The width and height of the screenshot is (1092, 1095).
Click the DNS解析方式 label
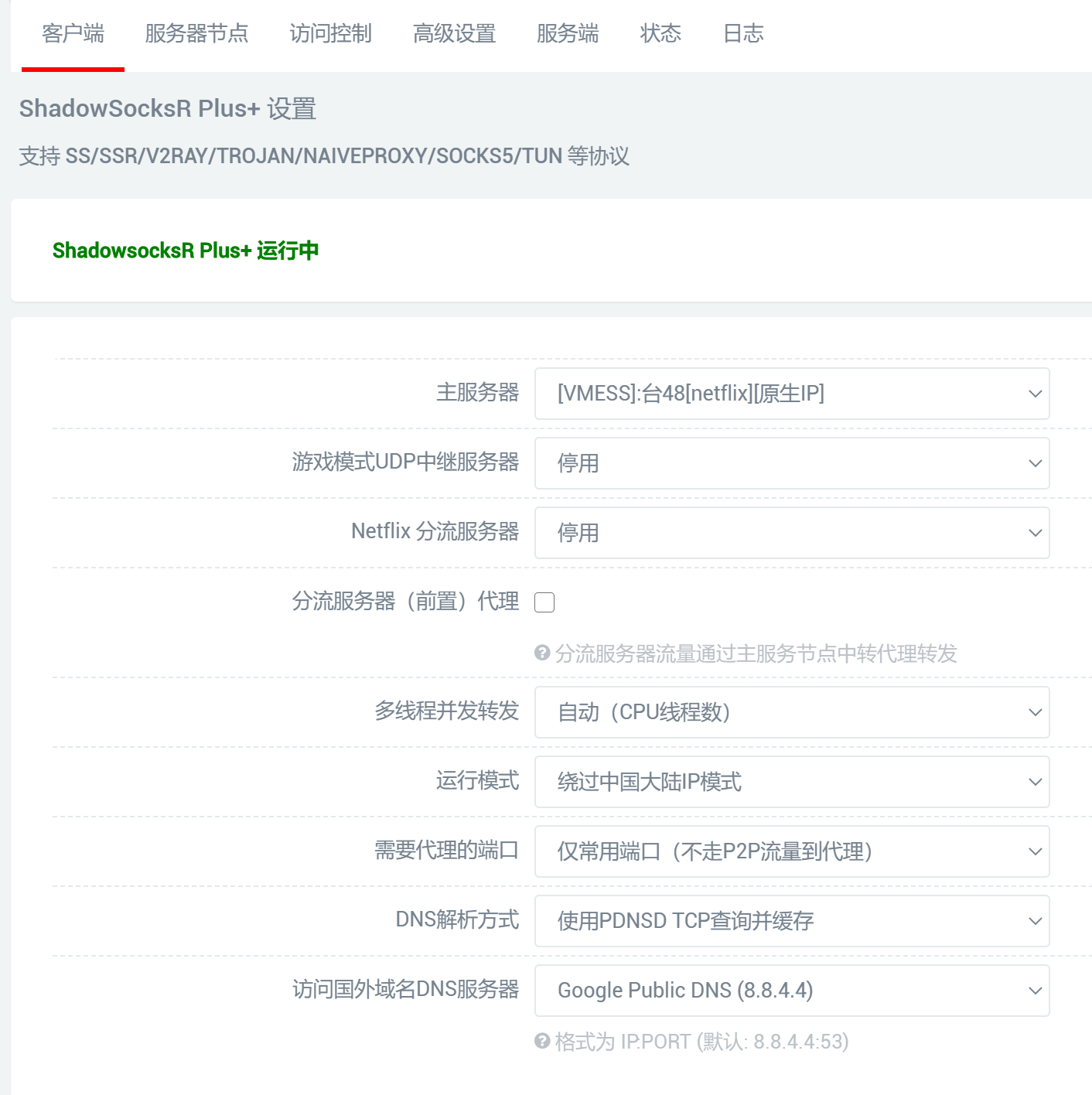pos(458,920)
